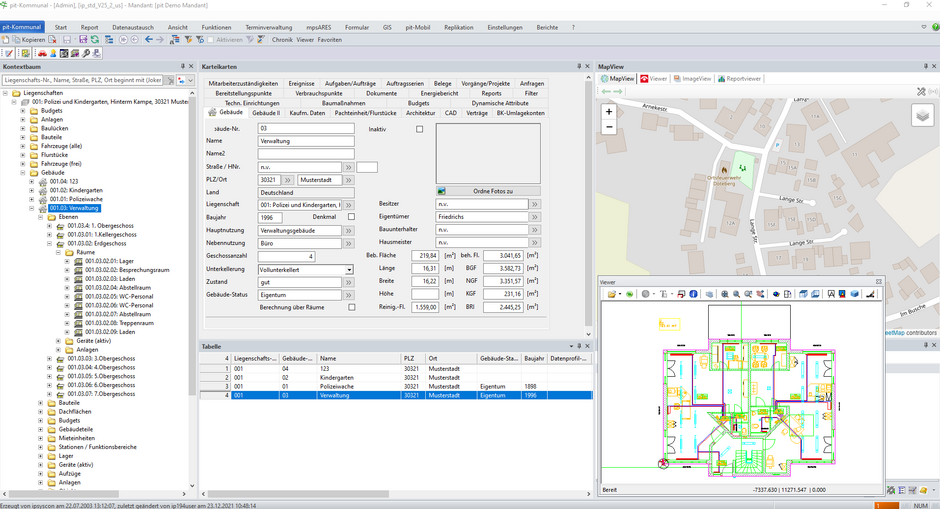Click the open file icon in Viewer toolbar
The image size is (940, 509).
(611, 294)
